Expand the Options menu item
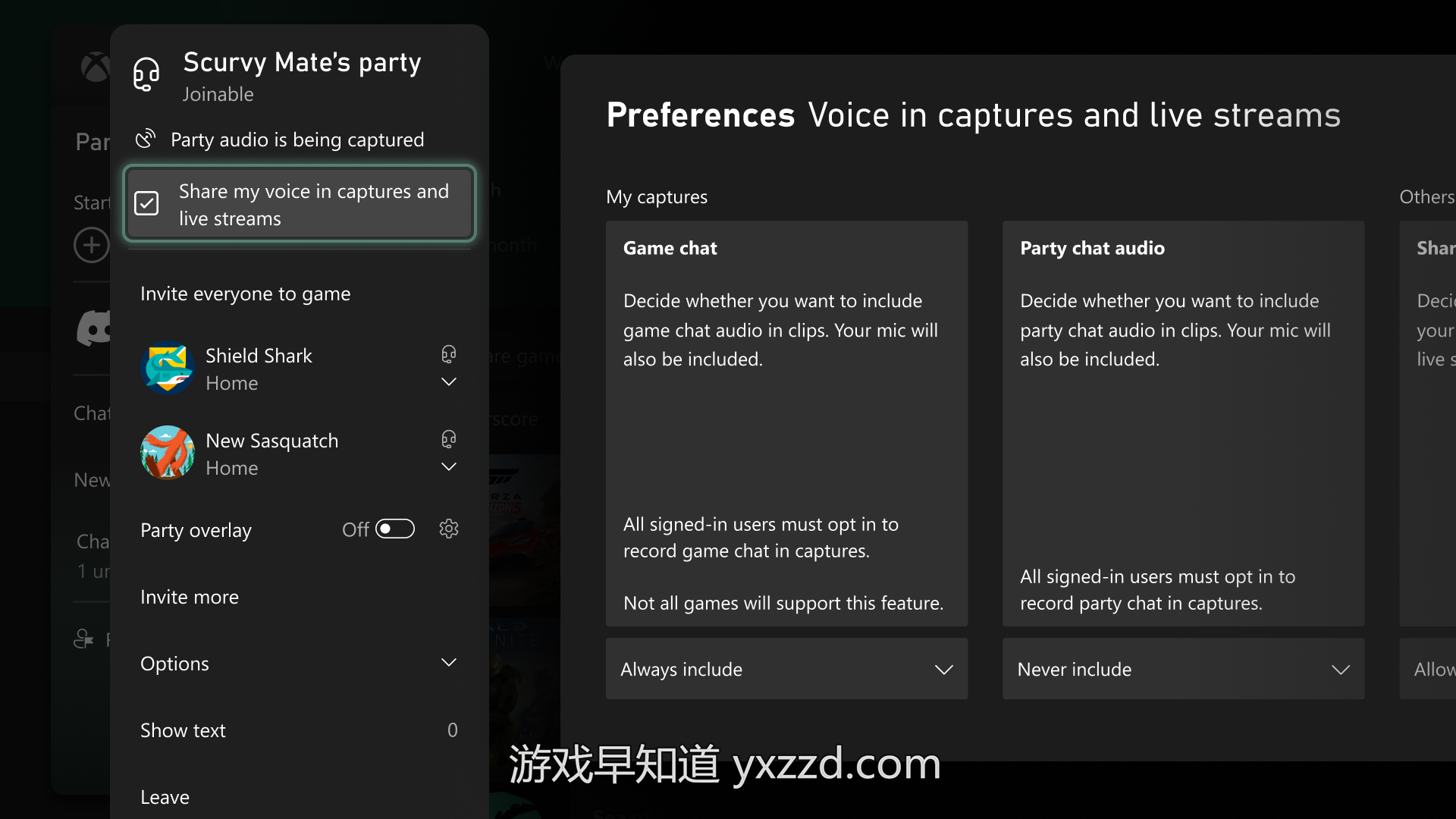 coord(300,664)
